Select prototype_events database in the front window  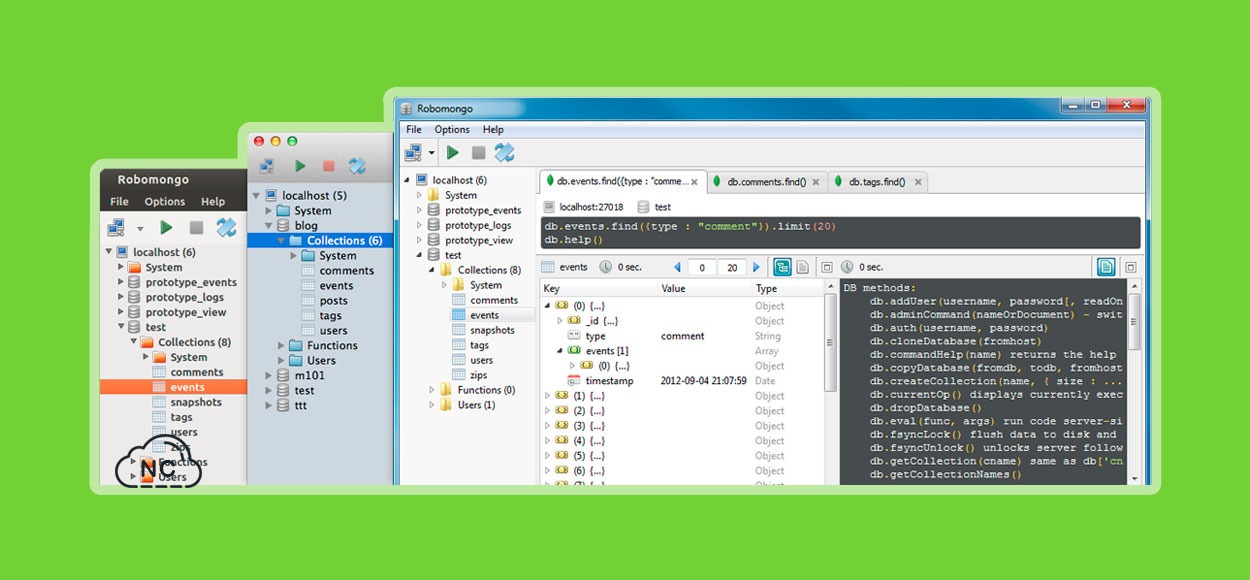[x=483, y=210]
